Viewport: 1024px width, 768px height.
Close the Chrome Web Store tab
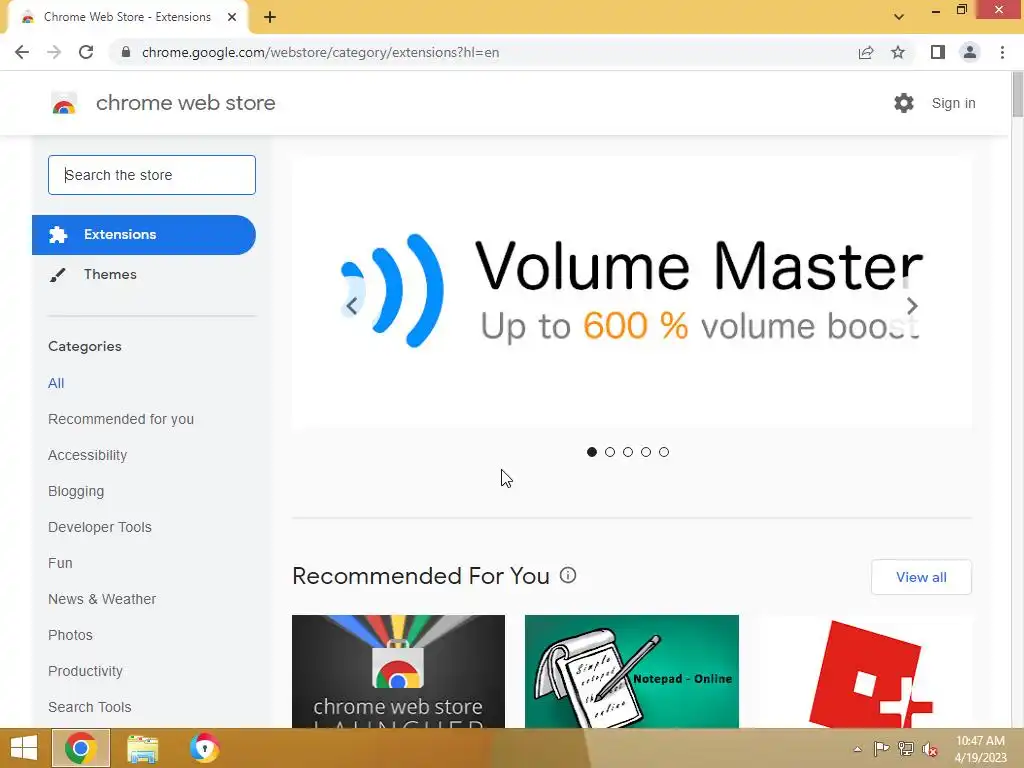[232, 17]
